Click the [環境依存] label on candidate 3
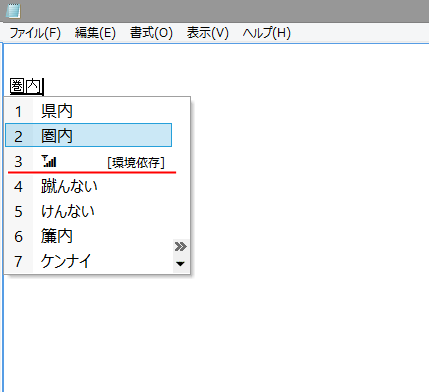The image size is (429, 392). tap(136, 163)
